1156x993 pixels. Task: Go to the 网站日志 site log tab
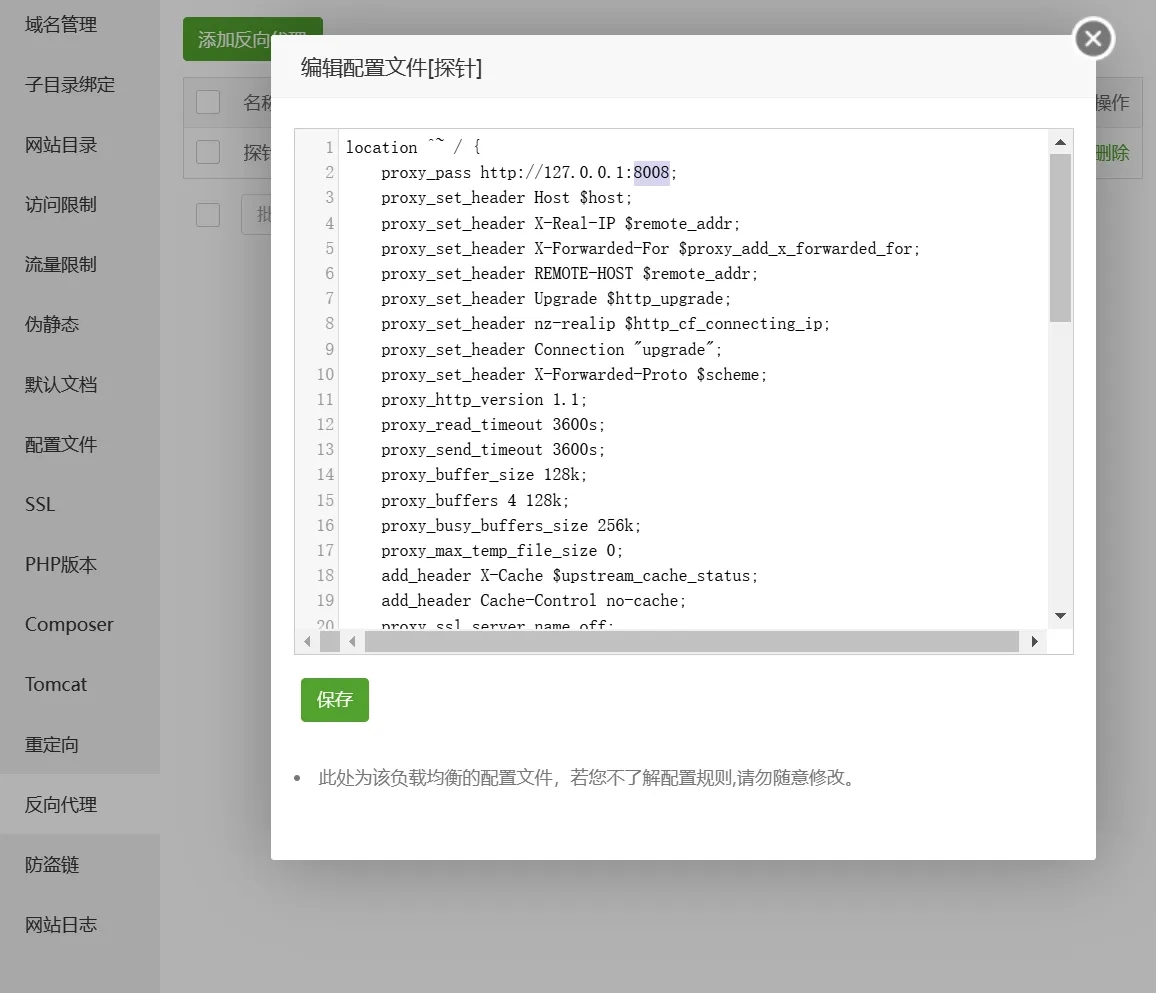61,925
